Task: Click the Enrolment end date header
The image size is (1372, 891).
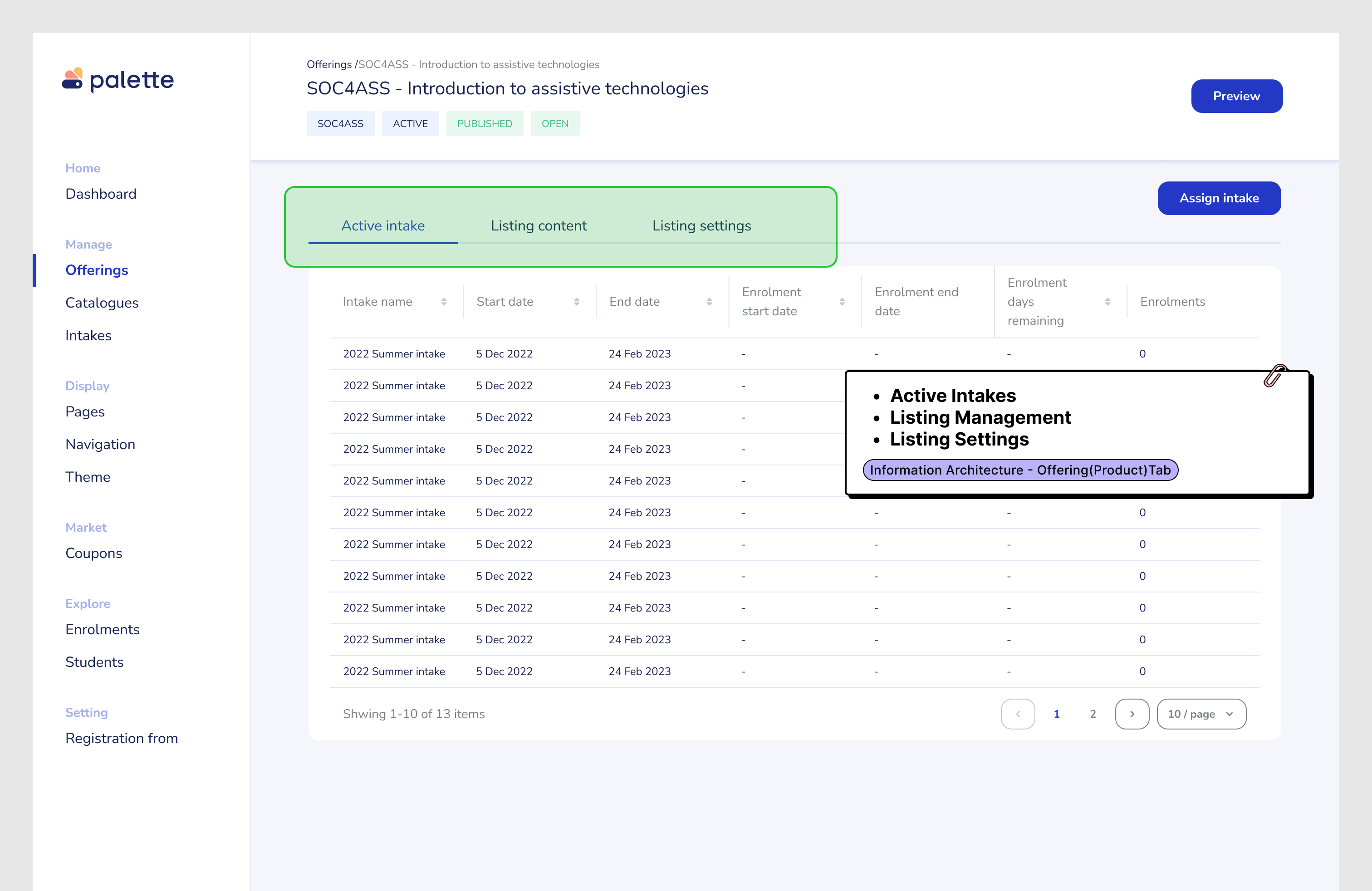Action: pyautogui.click(x=916, y=302)
